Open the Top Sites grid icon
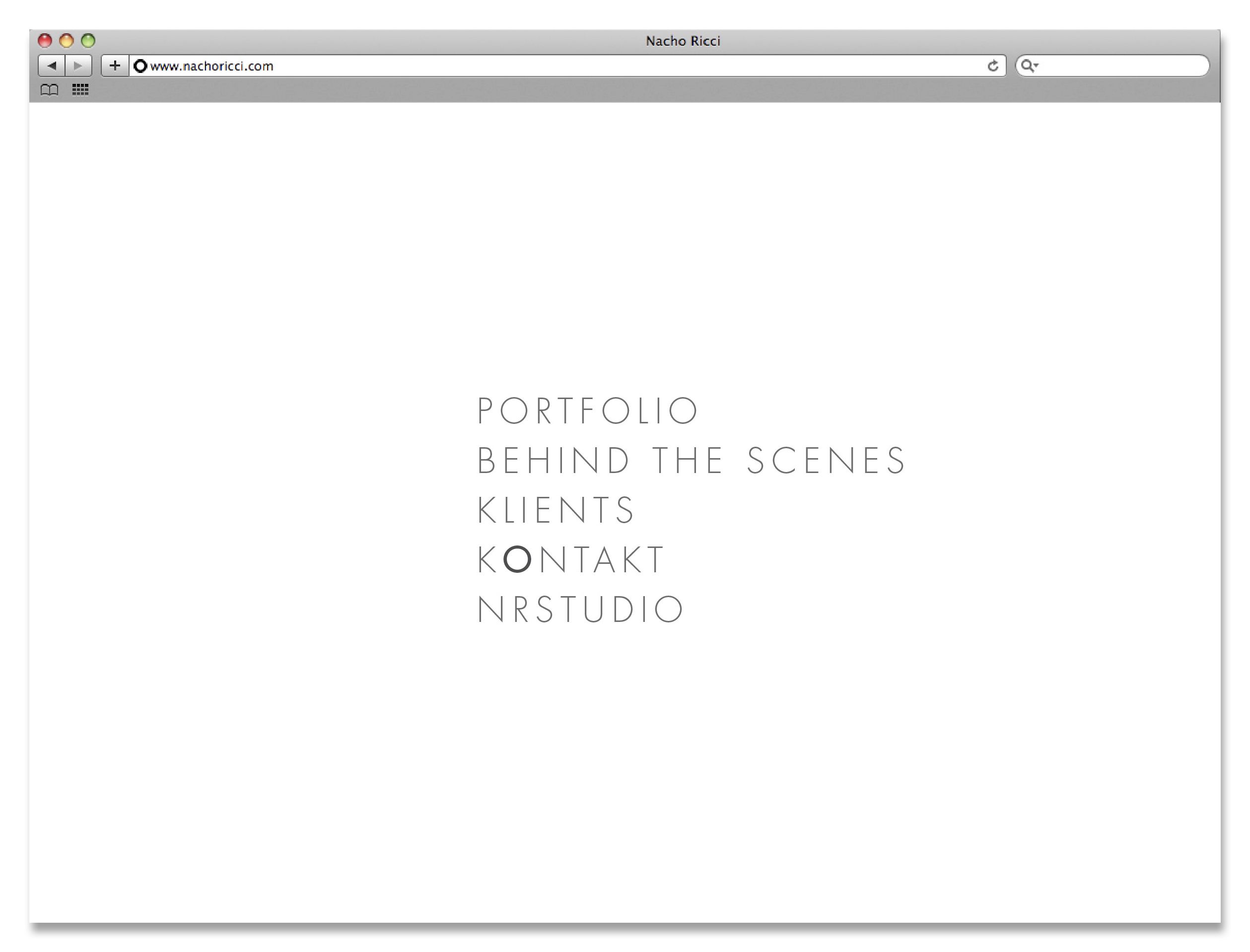This screenshot has width=1250, height=952. 80,90
